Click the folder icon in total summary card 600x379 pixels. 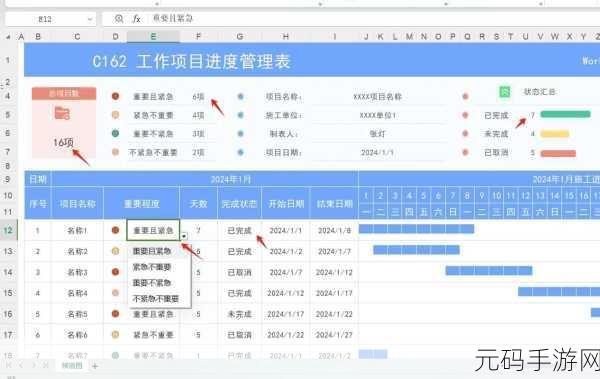62,113
